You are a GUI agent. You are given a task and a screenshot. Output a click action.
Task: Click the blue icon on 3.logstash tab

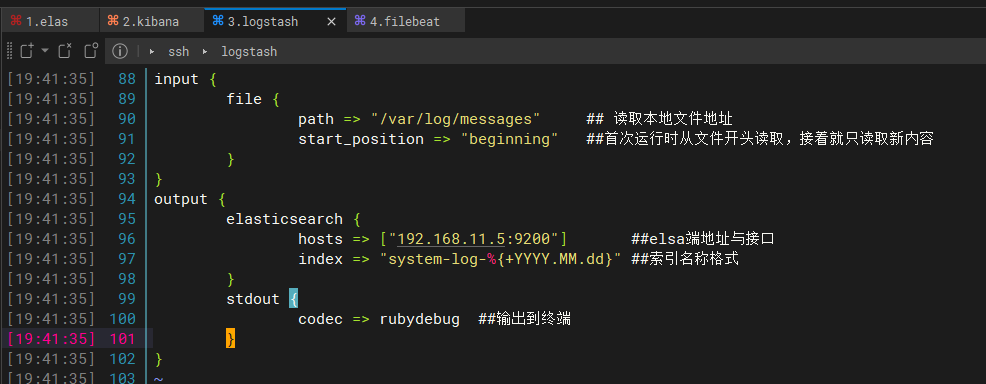(218, 21)
